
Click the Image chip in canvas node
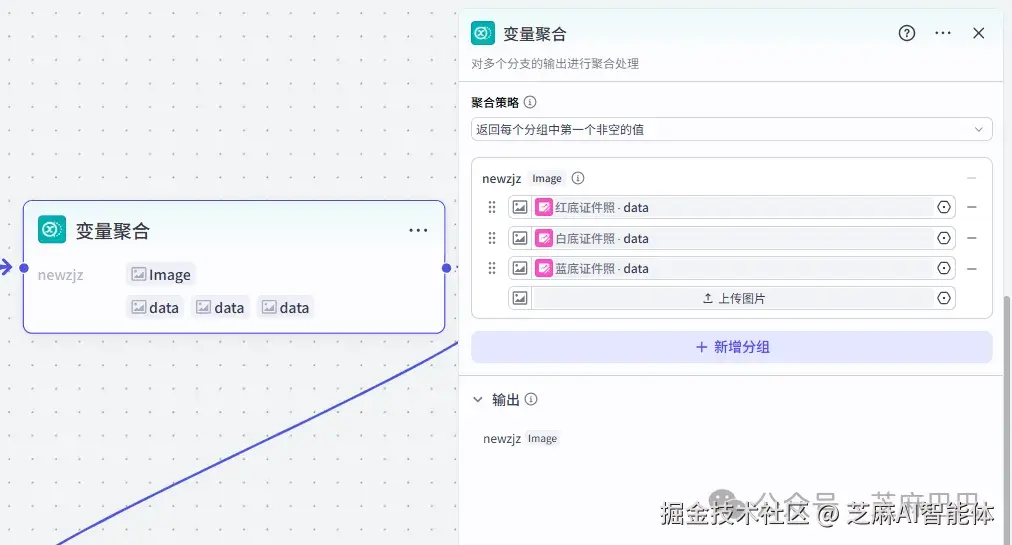[161, 274]
